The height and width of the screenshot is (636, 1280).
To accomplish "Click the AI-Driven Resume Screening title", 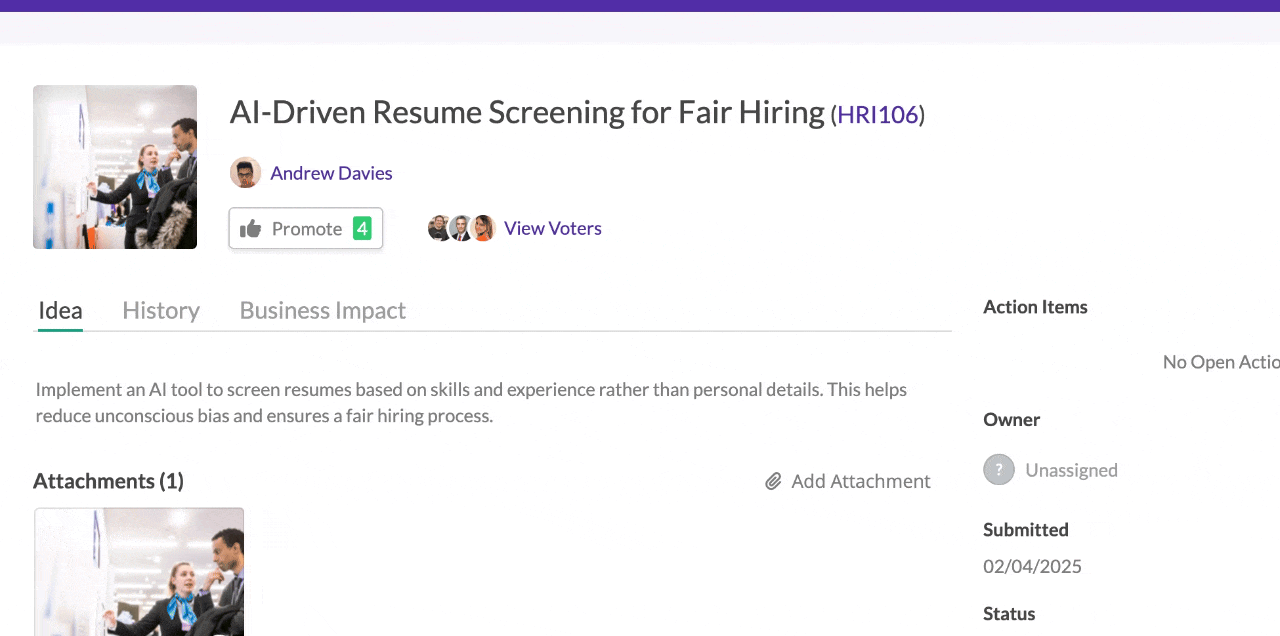I will (x=527, y=112).
